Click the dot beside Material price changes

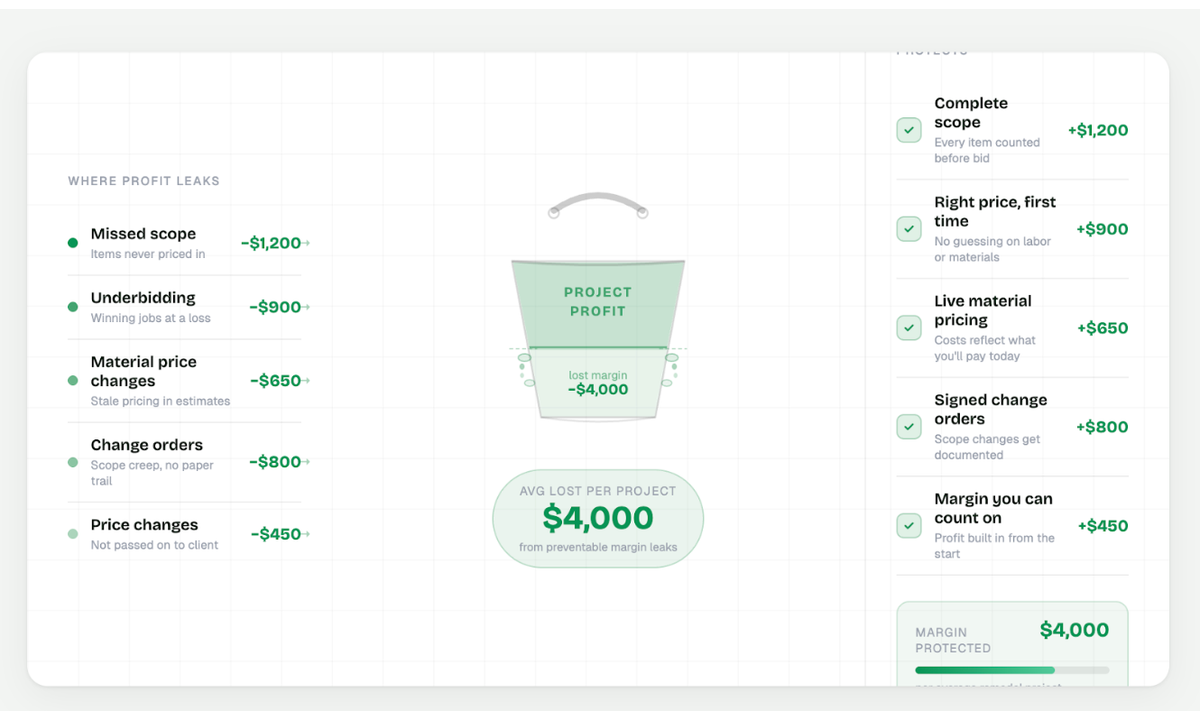click(x=72, y=381)
